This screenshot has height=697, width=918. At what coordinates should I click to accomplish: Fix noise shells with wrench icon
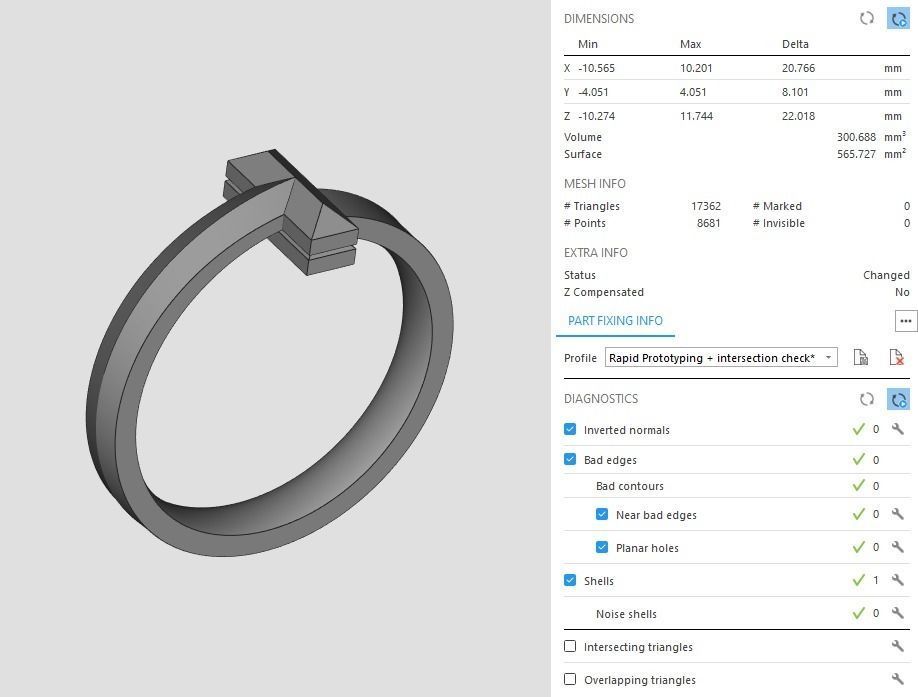[898, 613]
